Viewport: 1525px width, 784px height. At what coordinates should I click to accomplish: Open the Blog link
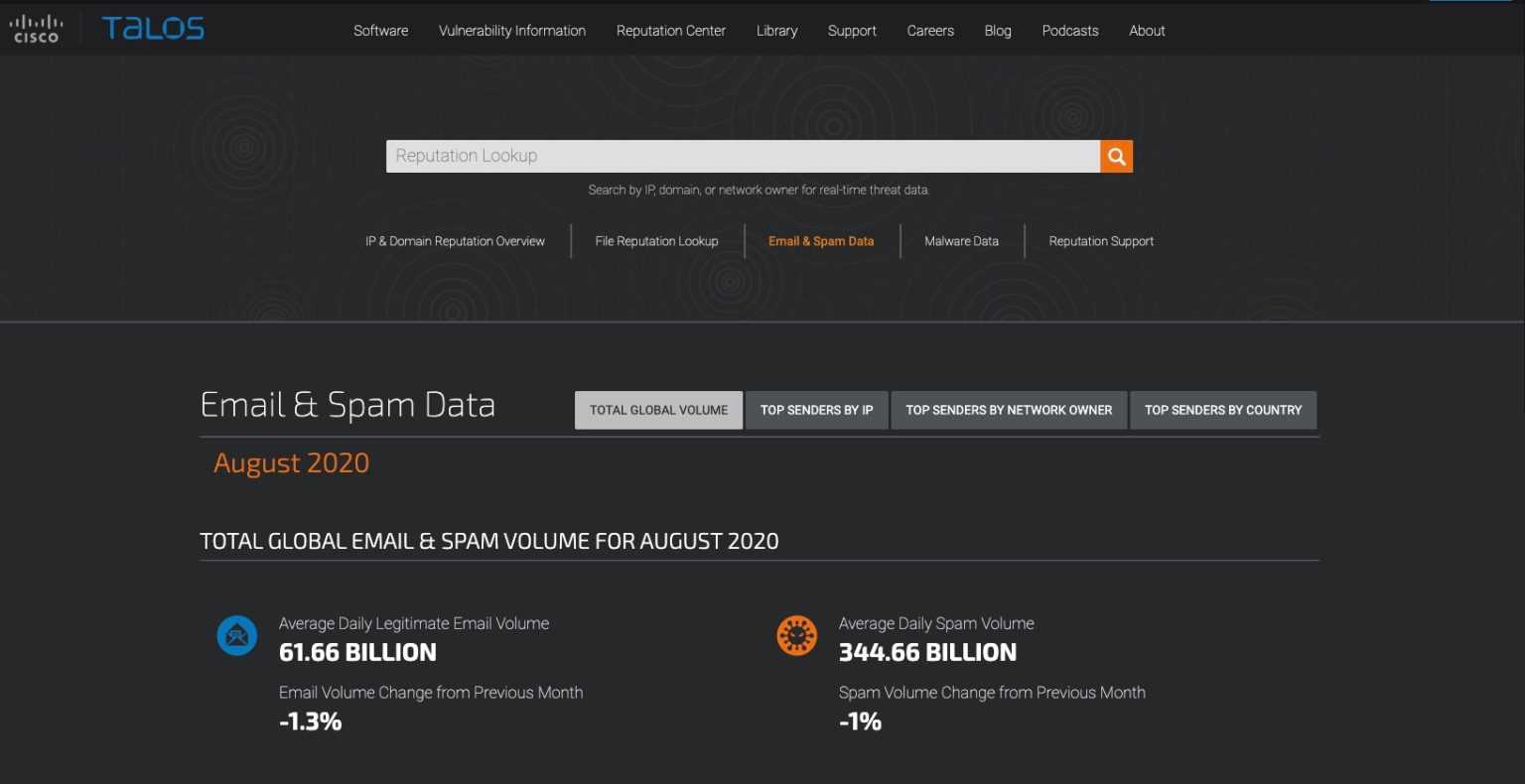tap(998, 31)
